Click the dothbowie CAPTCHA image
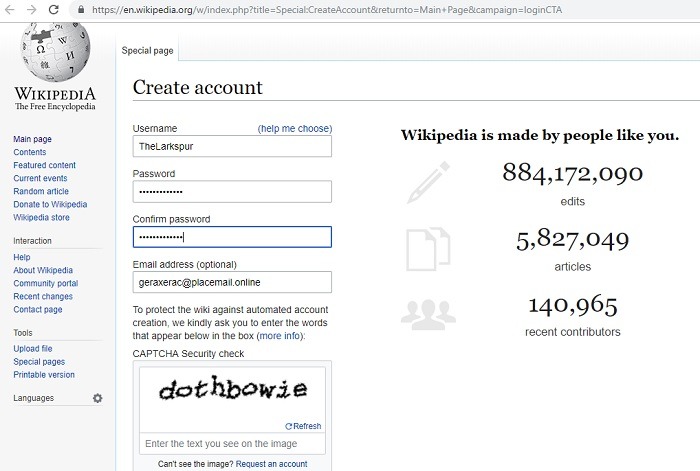 tap(233, 388)
